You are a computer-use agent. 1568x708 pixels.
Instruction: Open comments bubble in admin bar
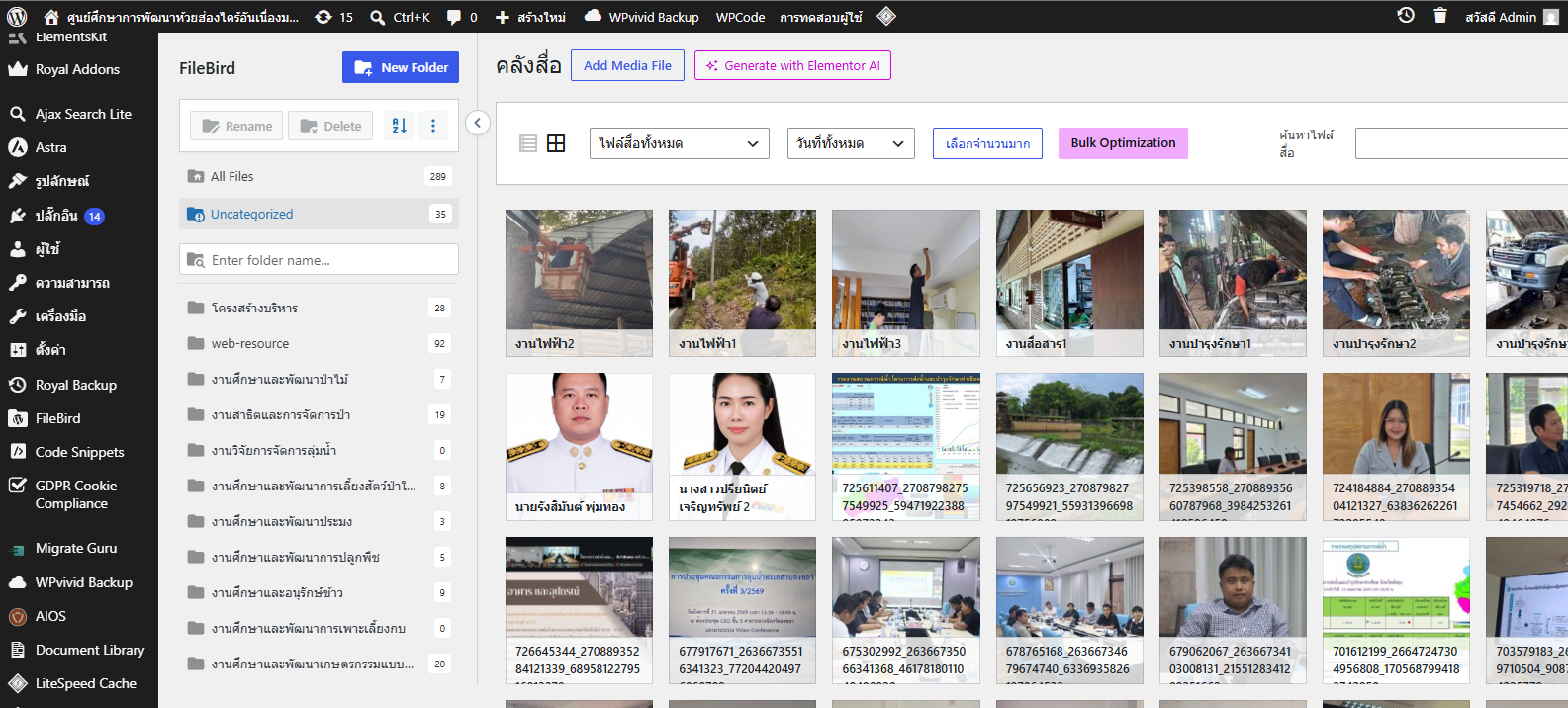(462, 17)
